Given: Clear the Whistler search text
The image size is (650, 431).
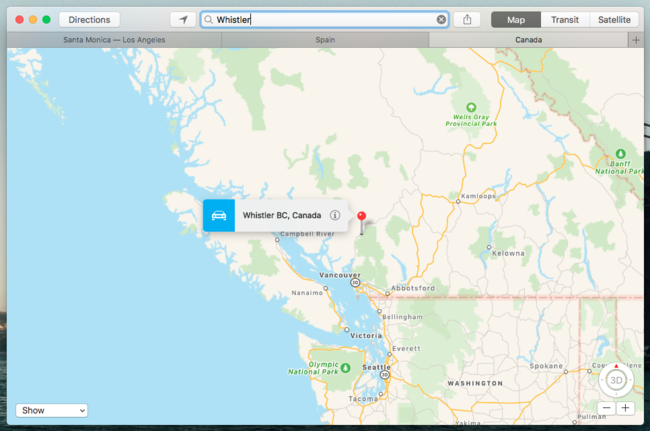Looking at the screenshot, I should pyautogui.click(x=441, y=19).
